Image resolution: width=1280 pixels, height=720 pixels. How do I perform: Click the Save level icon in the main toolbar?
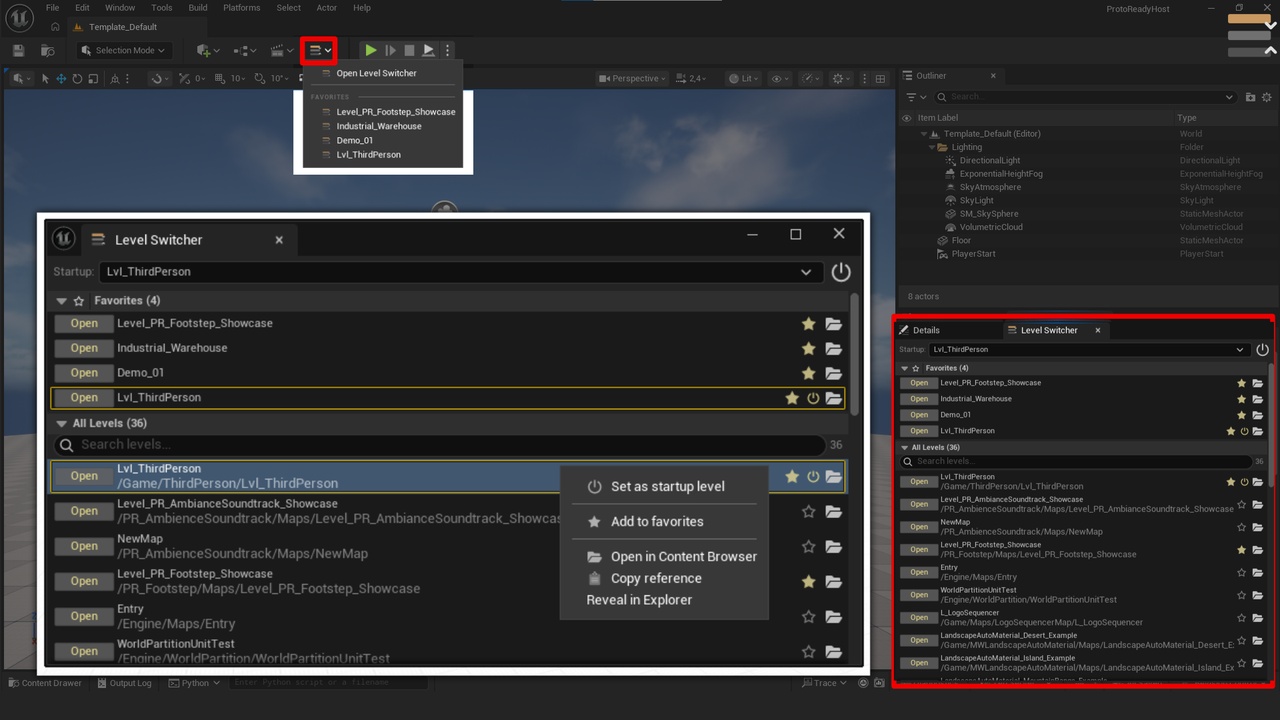18,50
